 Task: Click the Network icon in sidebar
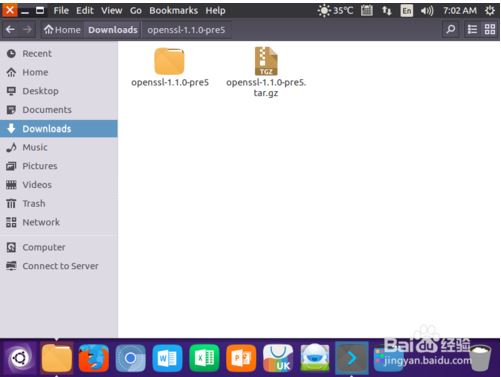(x=11, y=222)
